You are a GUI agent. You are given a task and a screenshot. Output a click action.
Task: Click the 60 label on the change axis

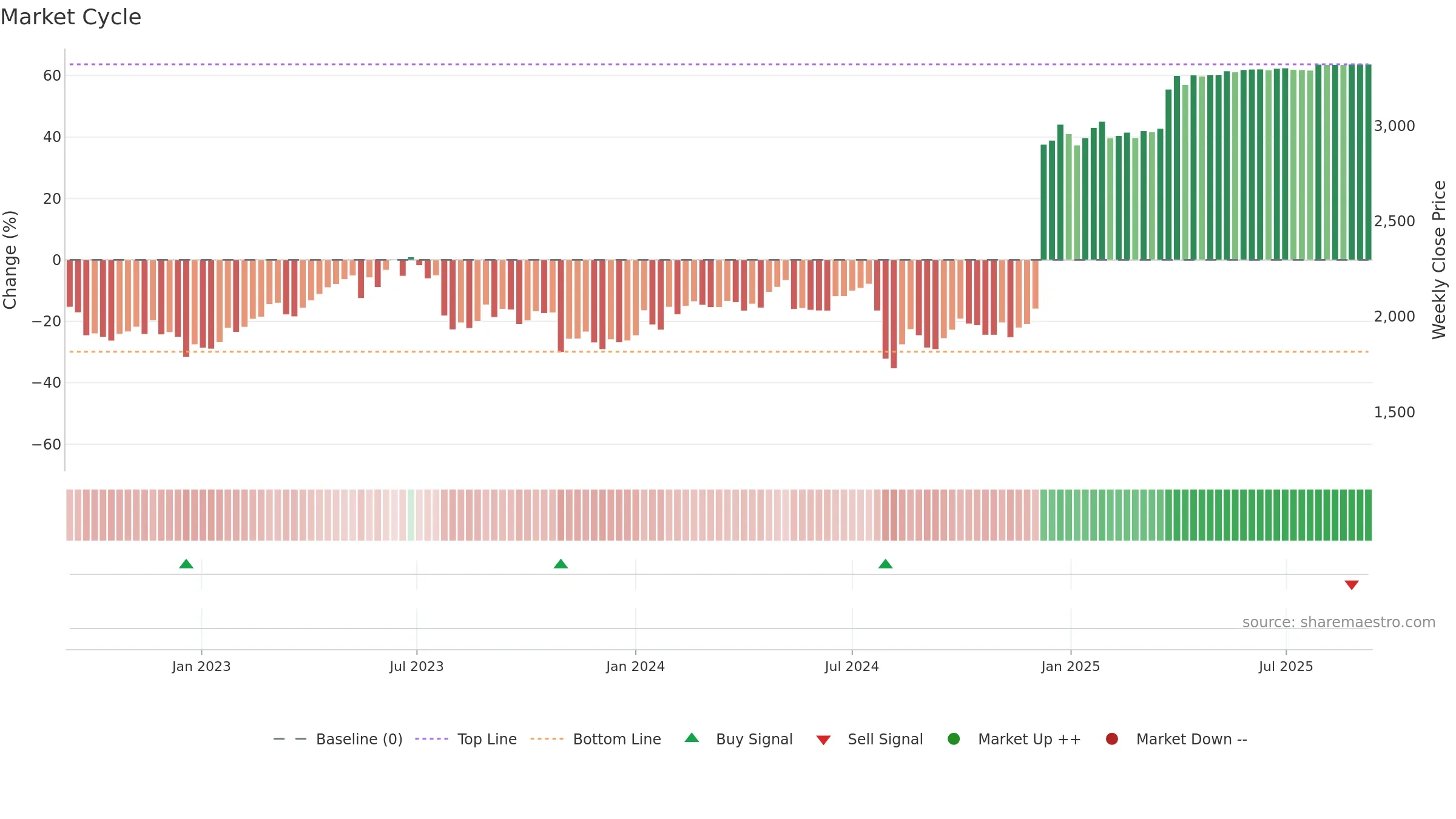52,76
